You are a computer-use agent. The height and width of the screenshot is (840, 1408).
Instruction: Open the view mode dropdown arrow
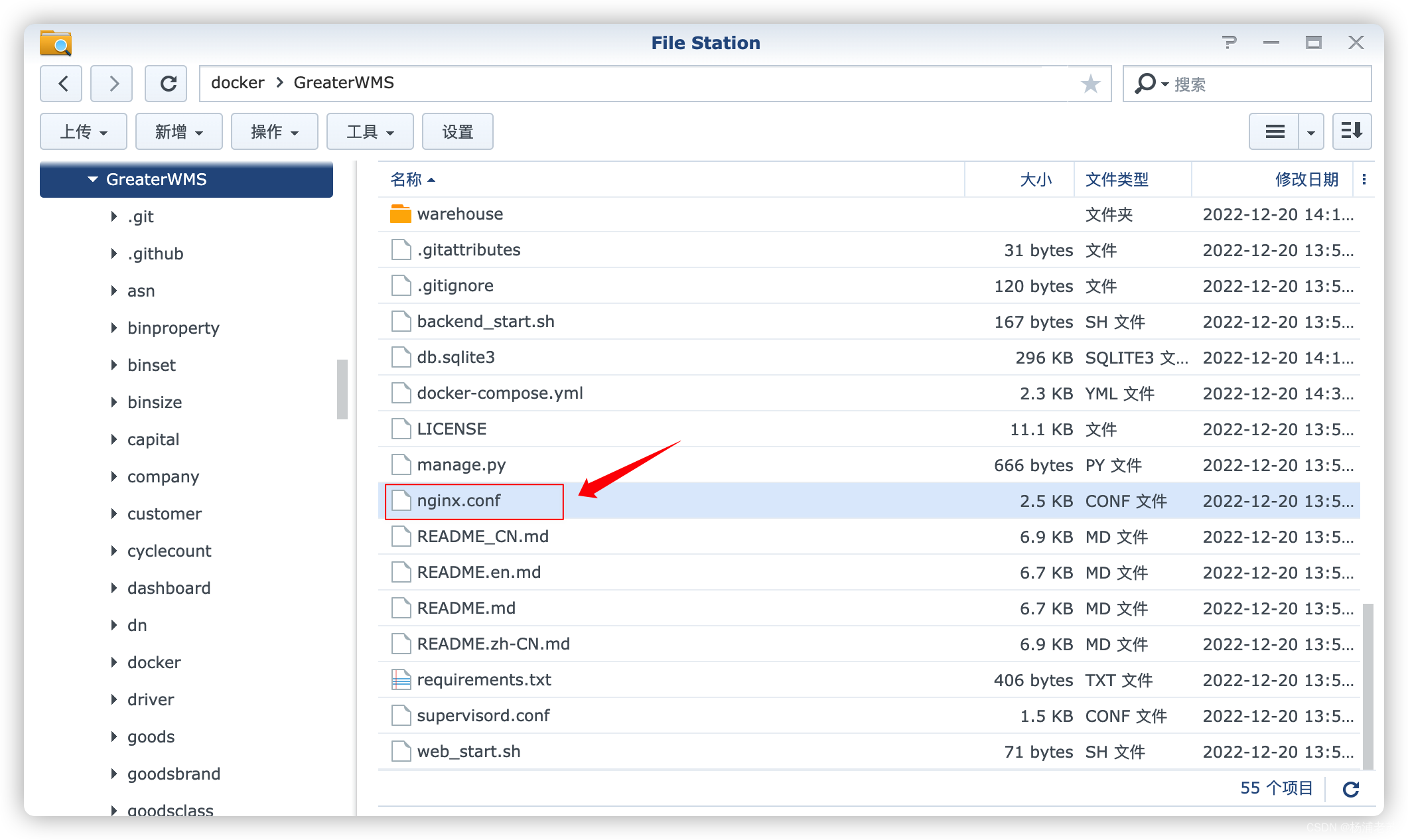coord(1311,131)
